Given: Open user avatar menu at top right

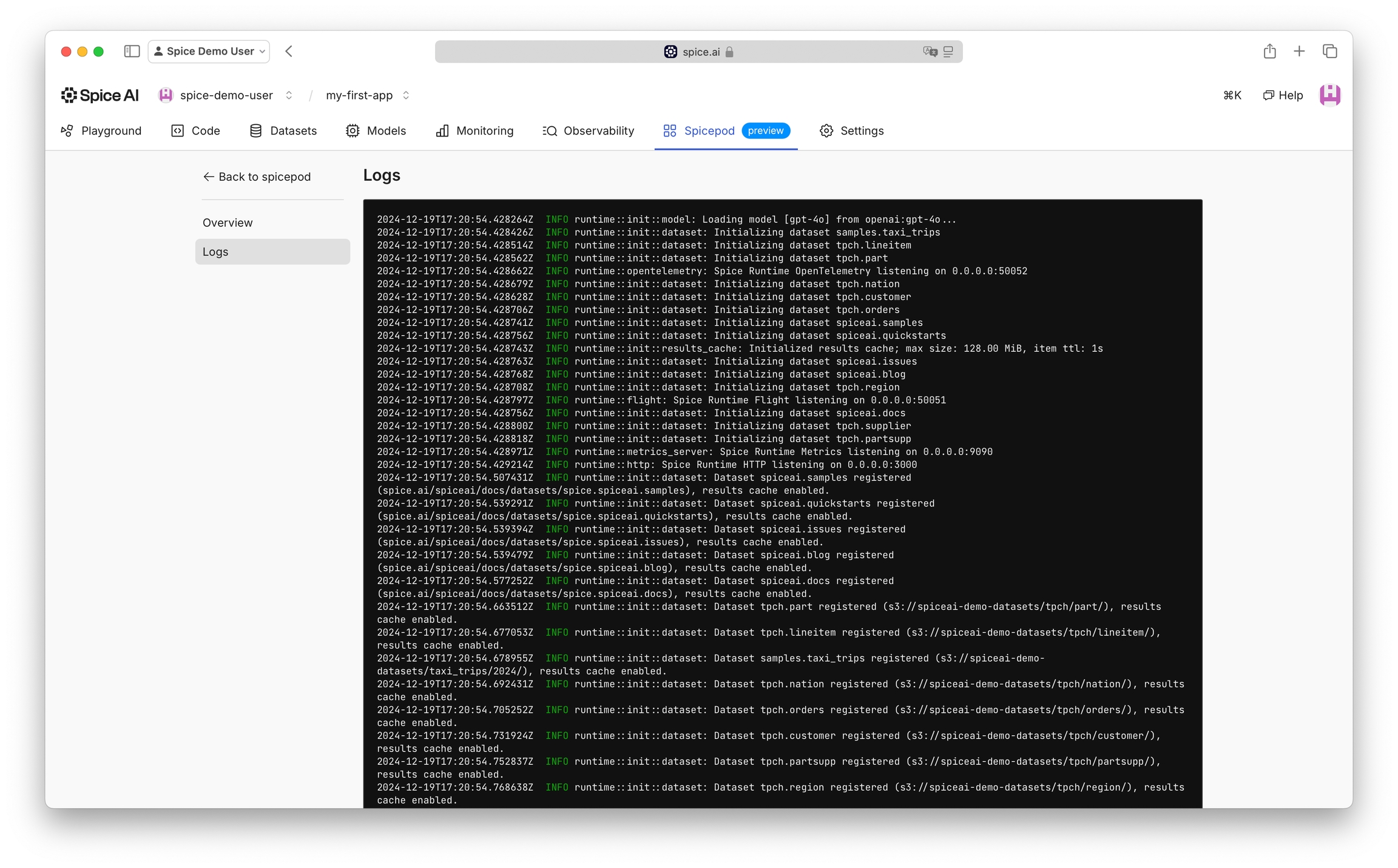Looking at the screenshot, I should (1329, 95).
